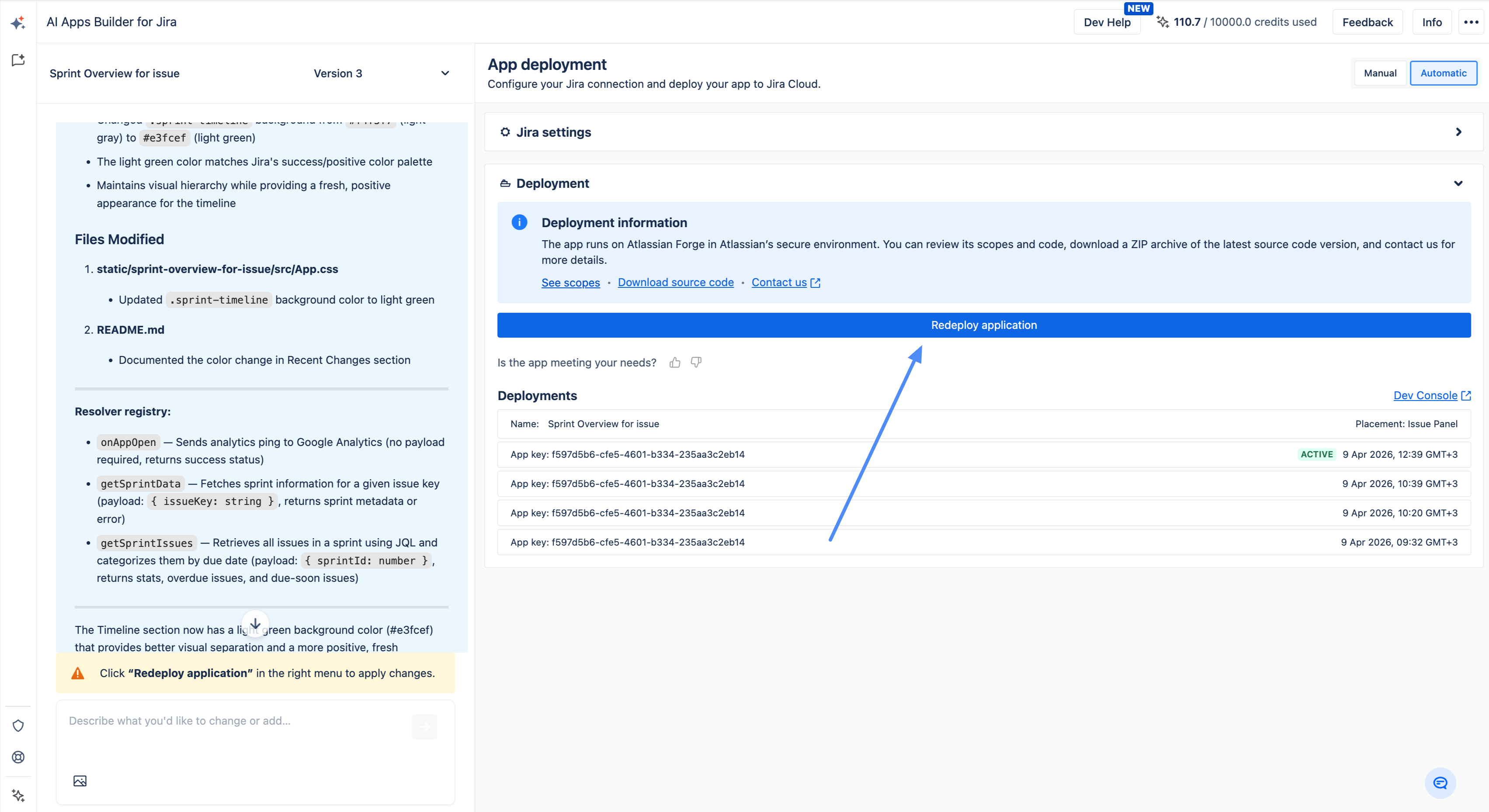Open the three-dots more options menu

coord(1471,22)
